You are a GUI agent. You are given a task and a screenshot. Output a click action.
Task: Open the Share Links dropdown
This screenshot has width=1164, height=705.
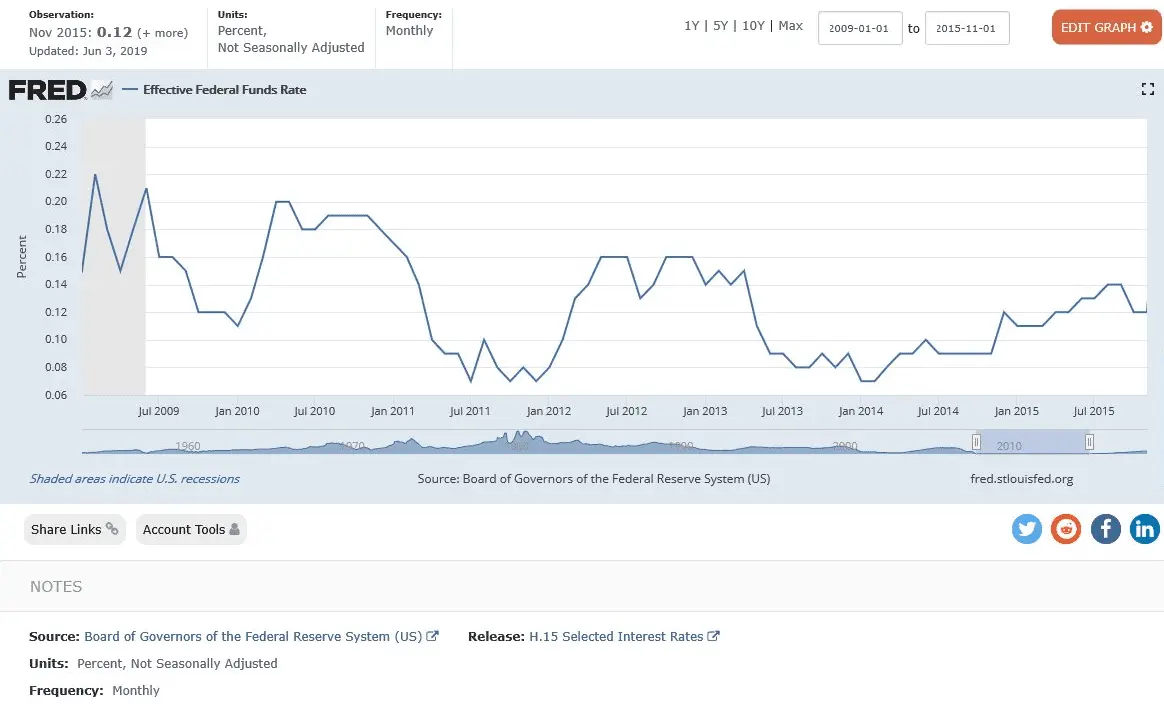(x=74, y=529)
